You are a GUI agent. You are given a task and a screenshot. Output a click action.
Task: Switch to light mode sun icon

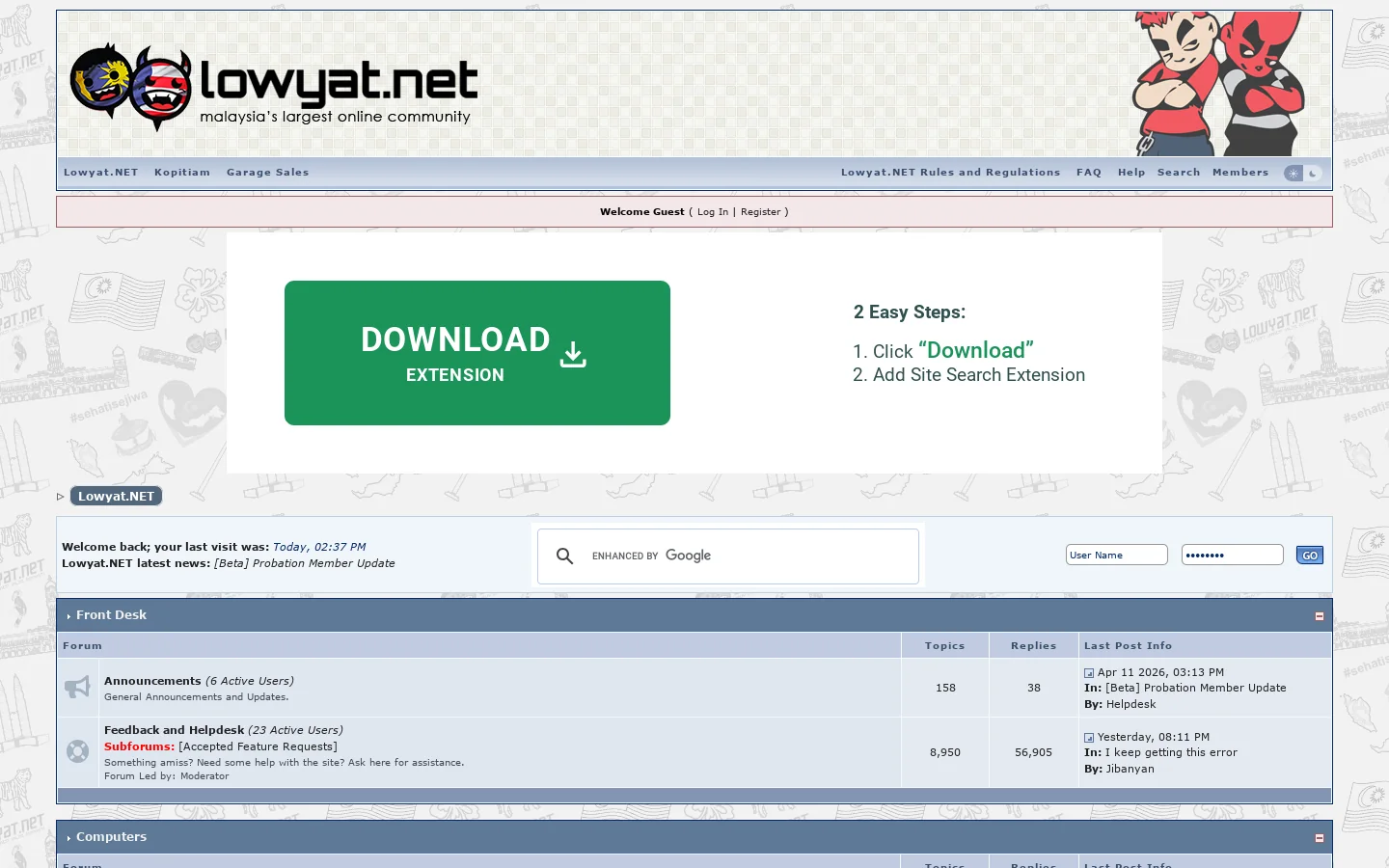(x=1294, y=174)
